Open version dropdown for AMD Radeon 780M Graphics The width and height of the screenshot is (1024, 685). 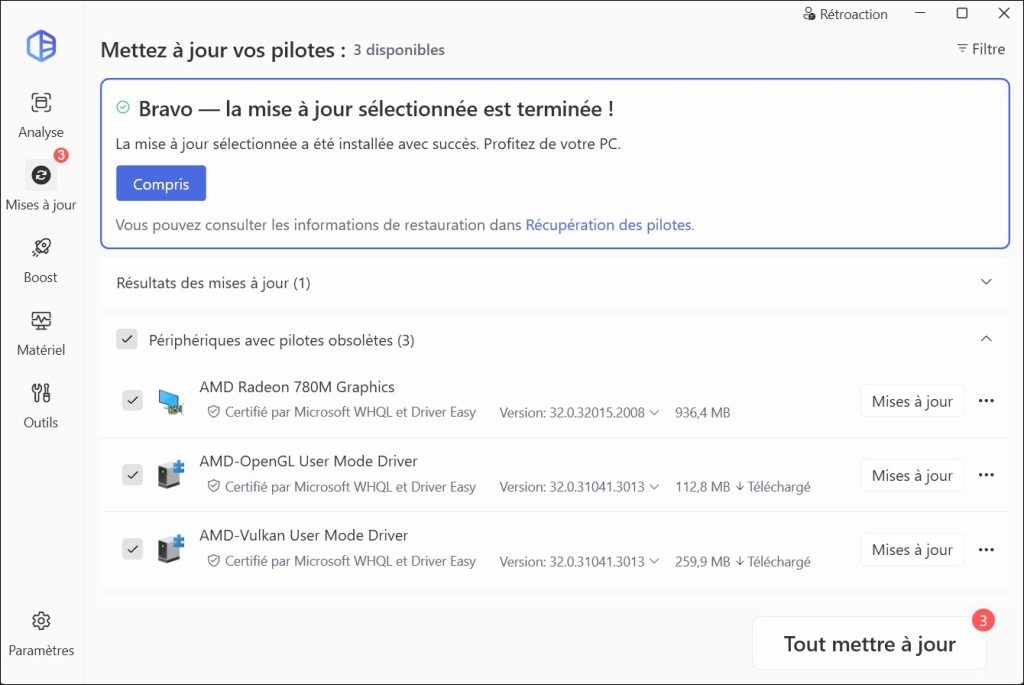654,413
